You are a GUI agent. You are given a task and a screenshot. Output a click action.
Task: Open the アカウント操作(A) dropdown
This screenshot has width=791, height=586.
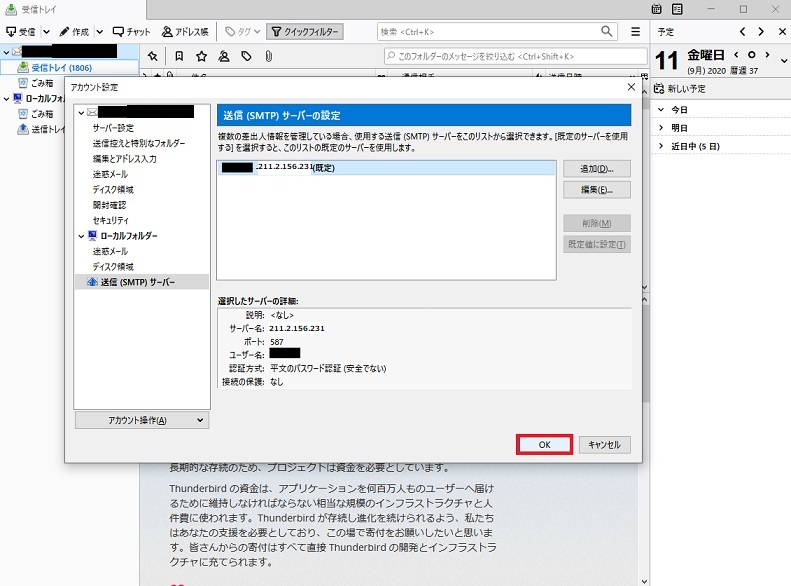(142, 420)
